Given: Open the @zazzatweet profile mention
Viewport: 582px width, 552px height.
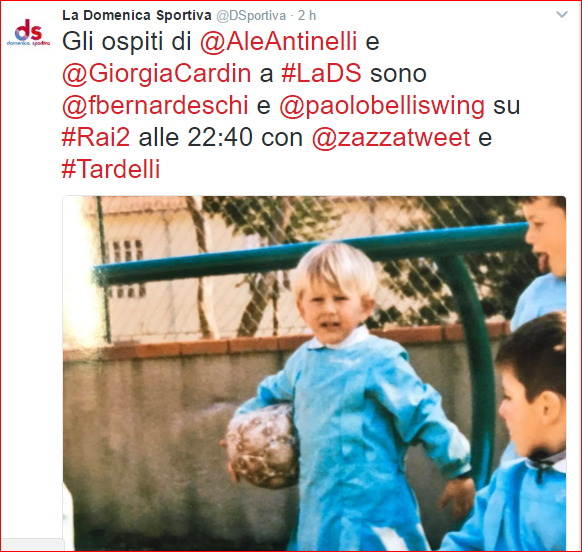Looking at the screenshot, I should click(x=391, y=137).
